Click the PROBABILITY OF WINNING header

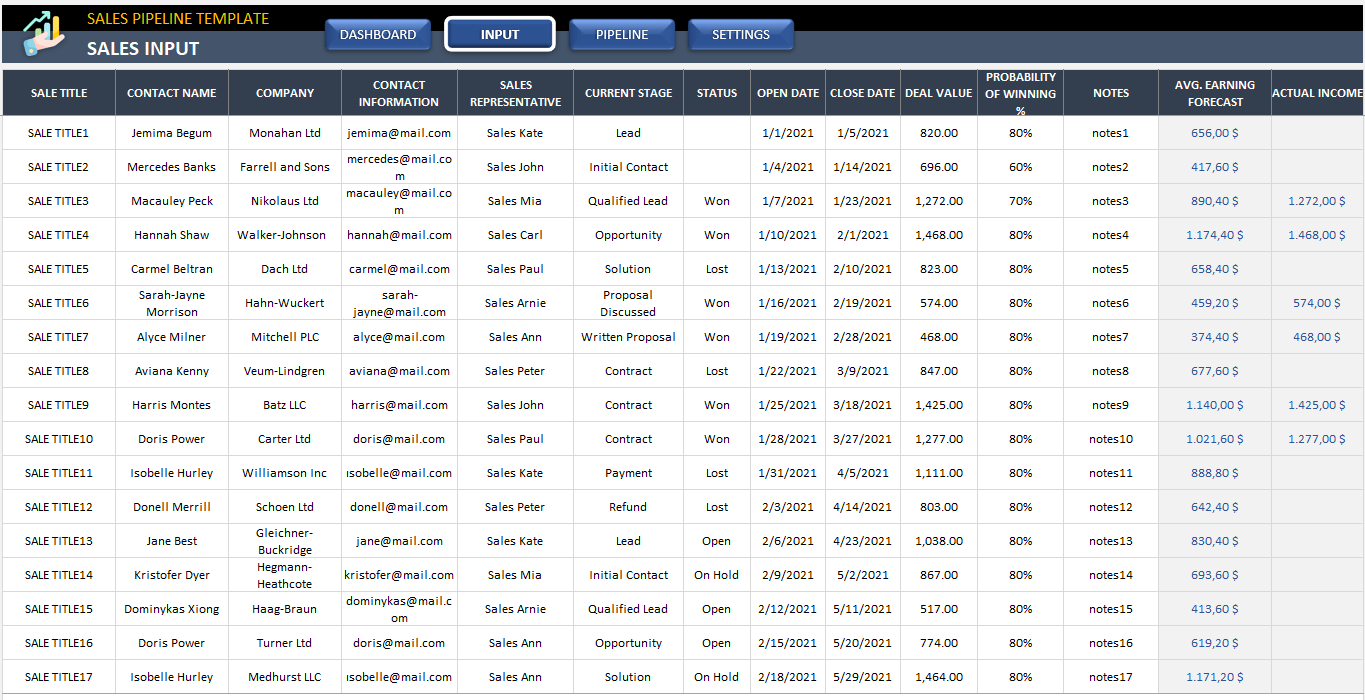pos(1019,92)
